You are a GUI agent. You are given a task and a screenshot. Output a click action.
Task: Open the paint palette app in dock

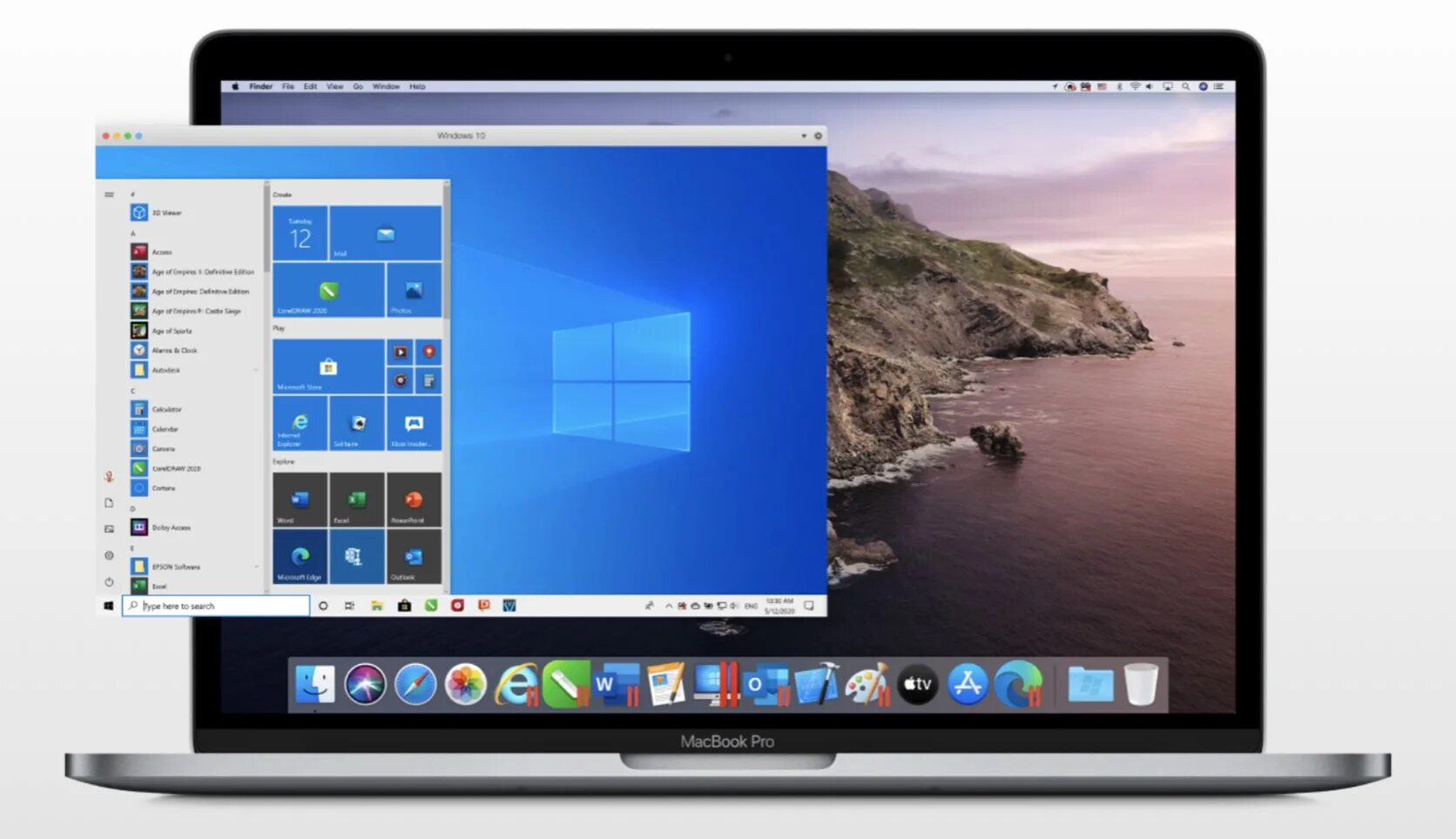pyautogui.click(x=867, y=684)
